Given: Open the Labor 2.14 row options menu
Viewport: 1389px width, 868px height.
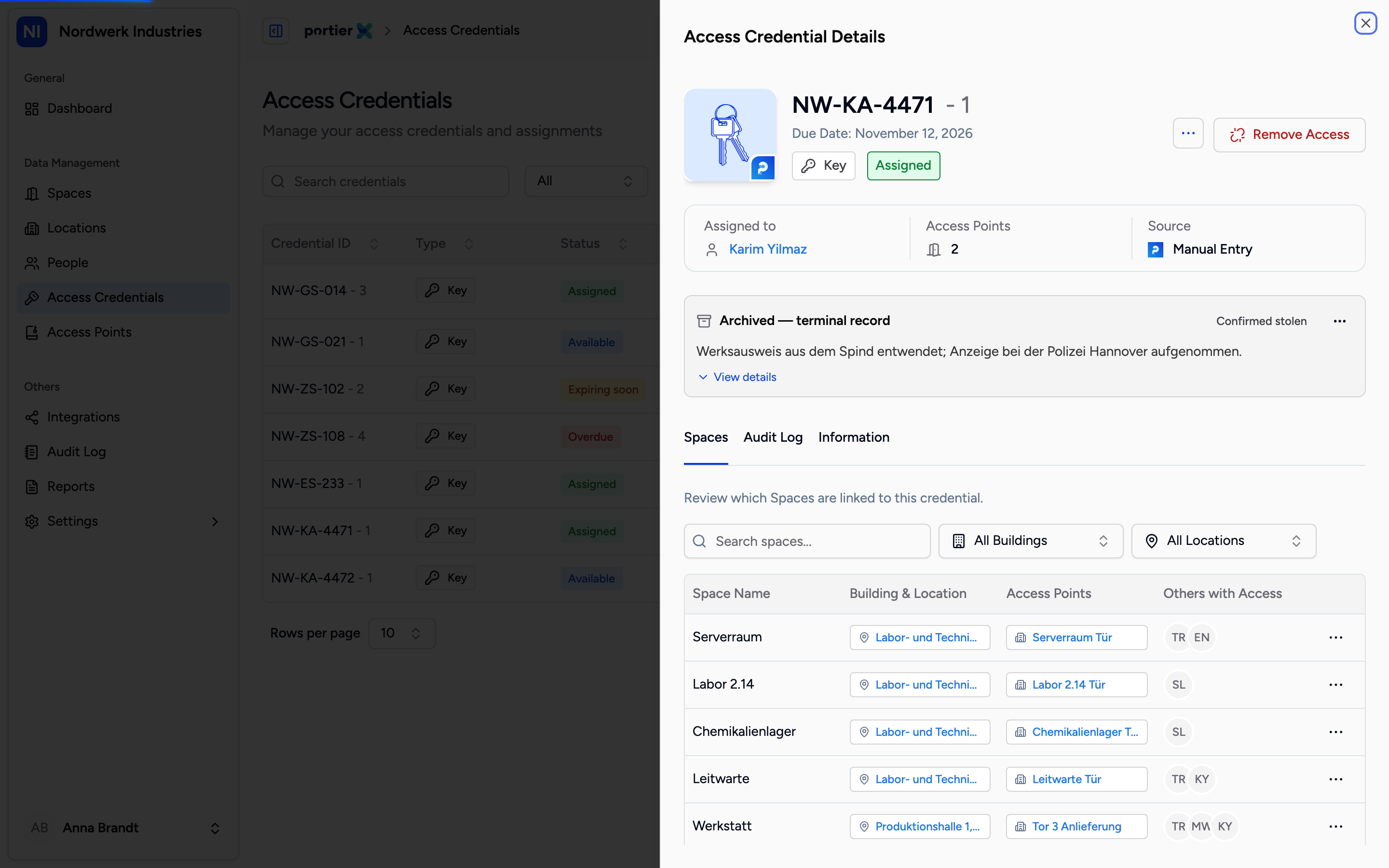Looking at the screenshot, I should [1335, 685].
